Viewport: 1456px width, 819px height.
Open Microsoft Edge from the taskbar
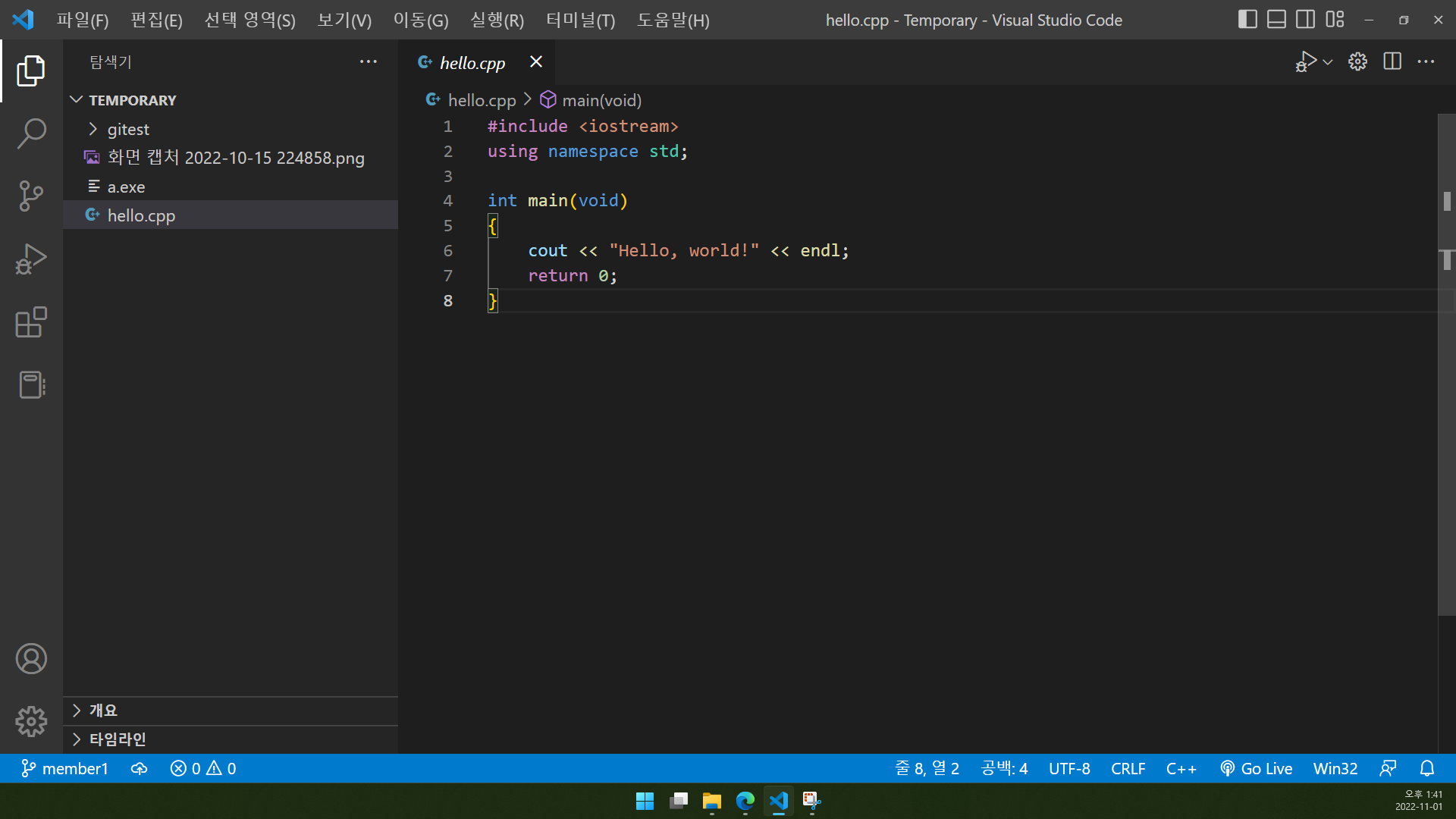pos(745,801)
